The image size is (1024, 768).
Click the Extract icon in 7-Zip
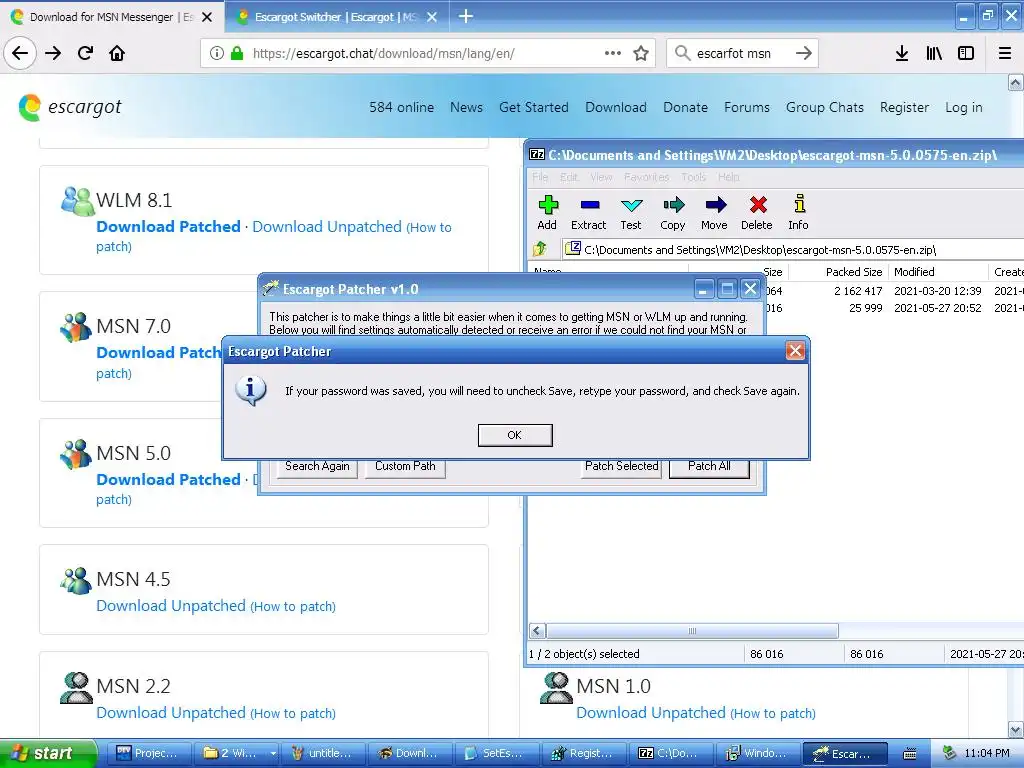click(588, 213)
